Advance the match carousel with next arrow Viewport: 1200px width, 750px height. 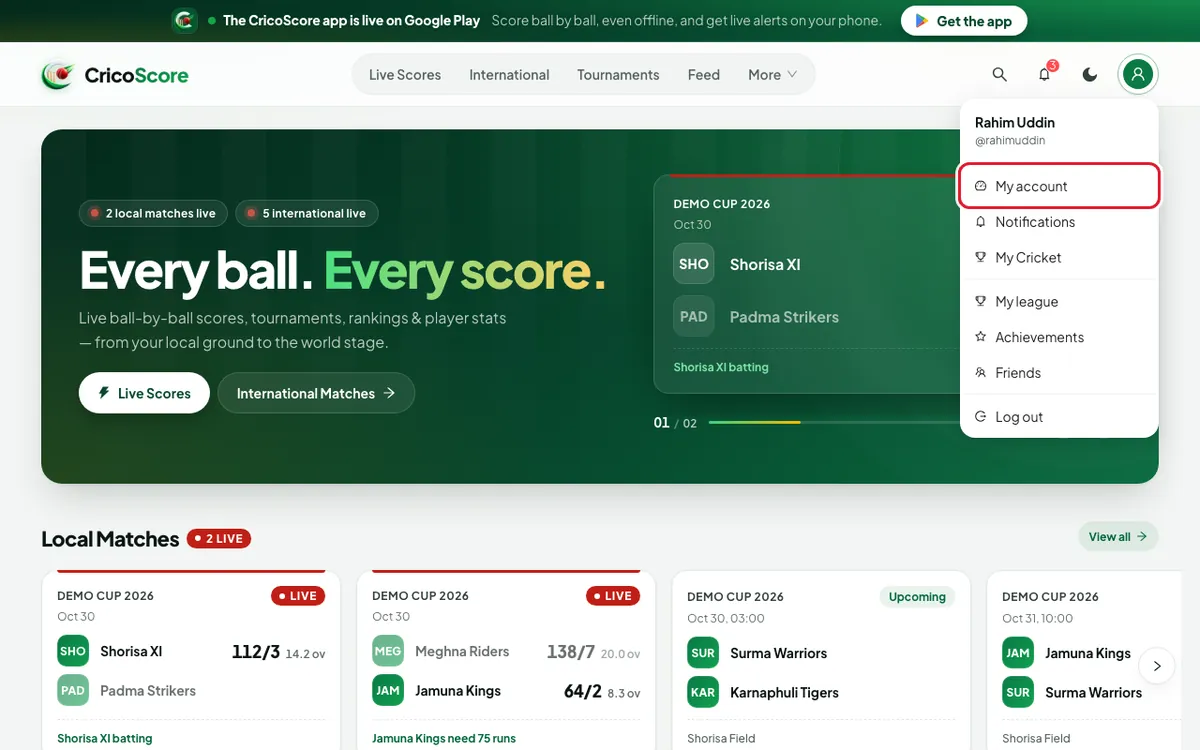(x=1157, y=666)
